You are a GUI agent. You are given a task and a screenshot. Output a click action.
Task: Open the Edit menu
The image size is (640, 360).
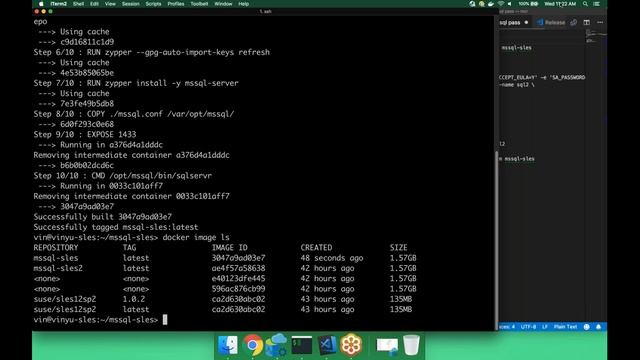[94, 4]
